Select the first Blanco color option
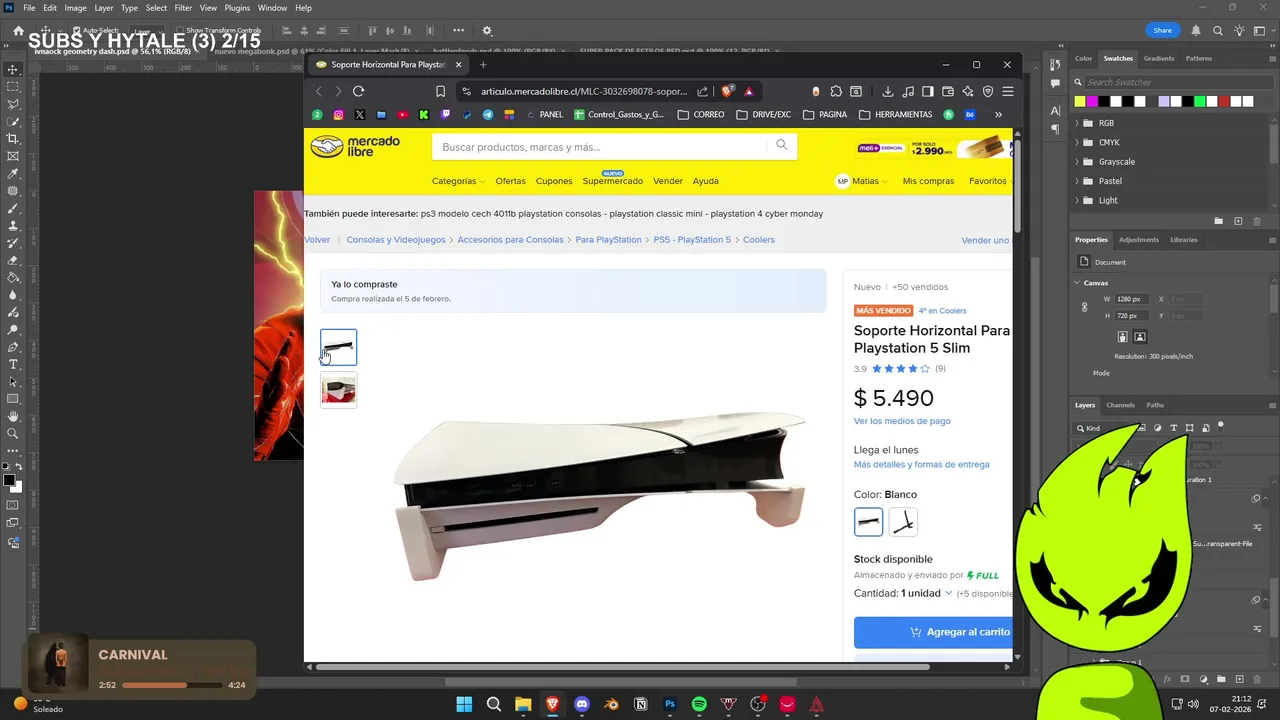This screenshot has width=1280, height=720. point(868,522)
